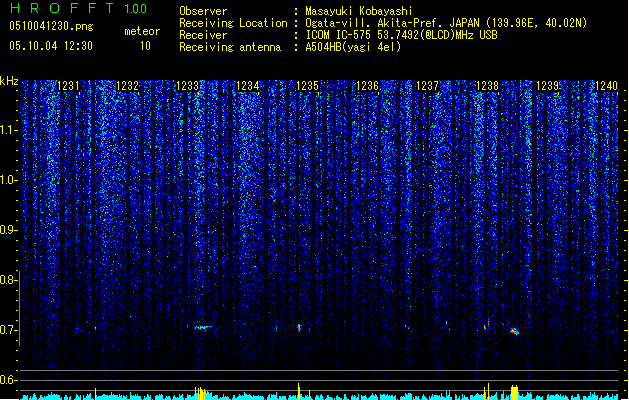Click the 'Observer' field label
Image resolution: width=629 pixels, height=400 pixels.
tap(203, 11)
